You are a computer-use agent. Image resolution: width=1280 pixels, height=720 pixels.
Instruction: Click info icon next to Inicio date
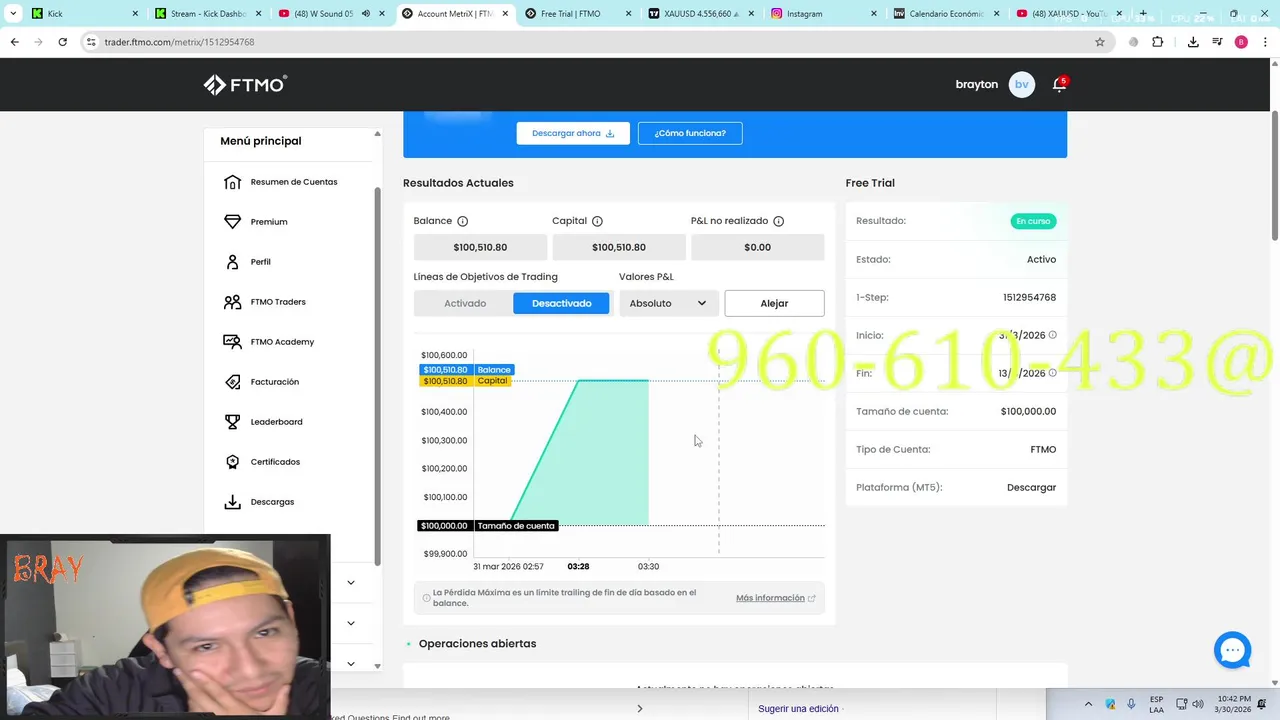pos(1052,335)
